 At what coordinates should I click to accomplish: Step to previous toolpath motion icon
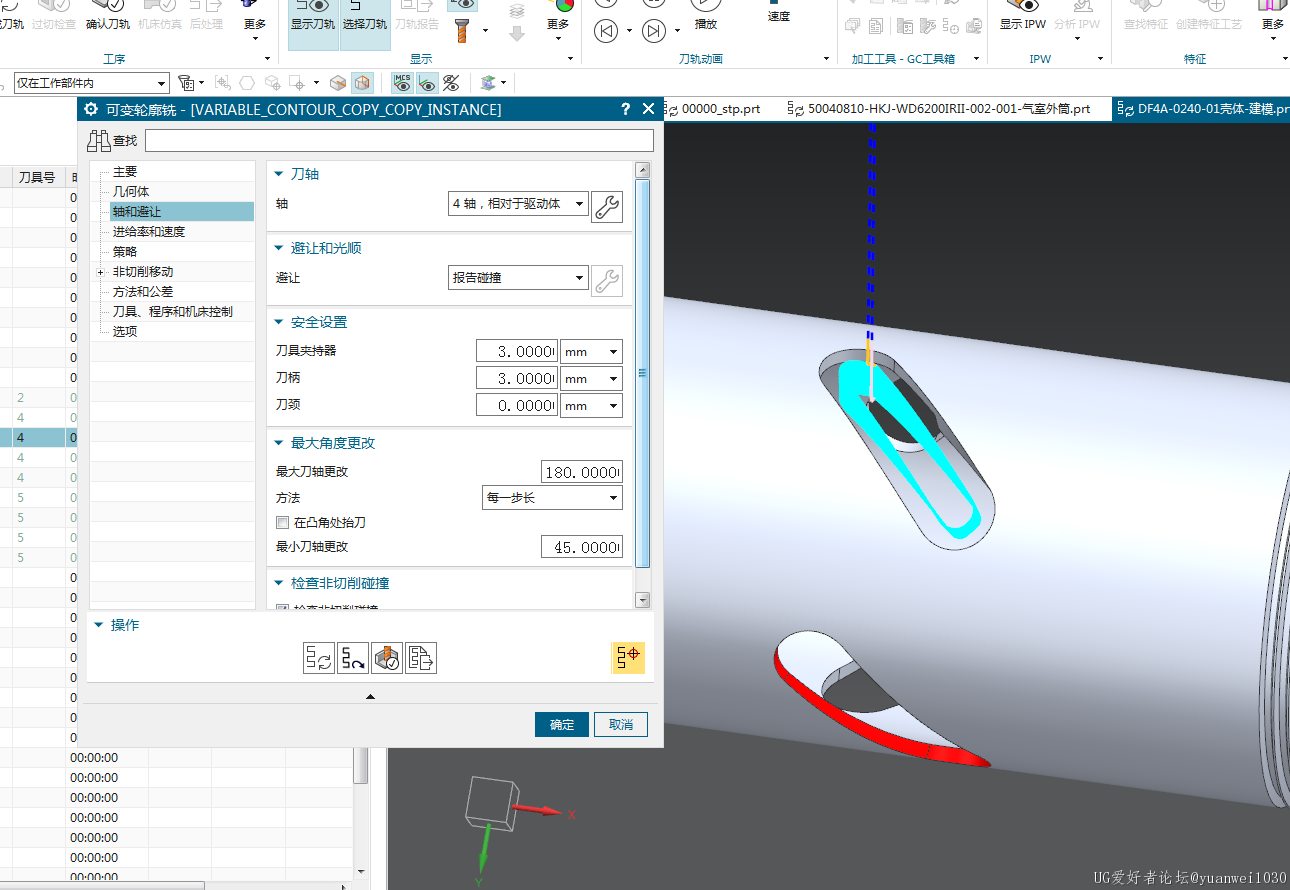(606, 31)
